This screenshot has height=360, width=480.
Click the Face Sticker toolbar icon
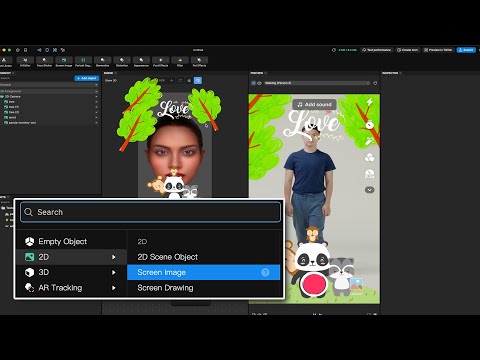click(44, 60)
